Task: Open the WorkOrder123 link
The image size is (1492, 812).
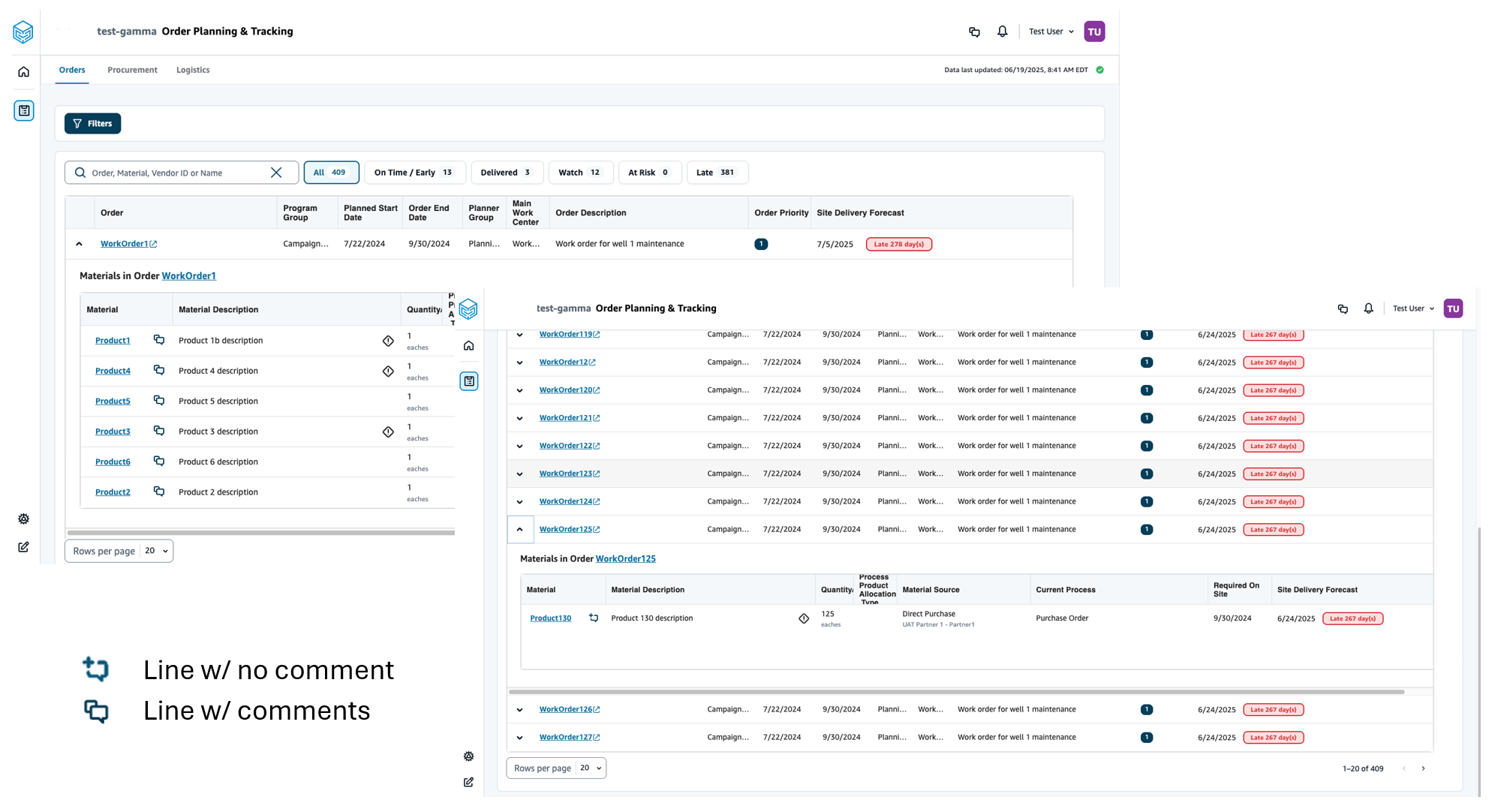Action: [565, 474]
